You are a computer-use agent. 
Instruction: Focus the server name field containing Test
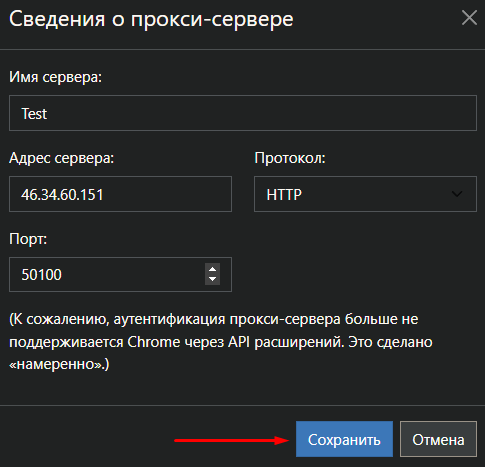tap(243, 113)
